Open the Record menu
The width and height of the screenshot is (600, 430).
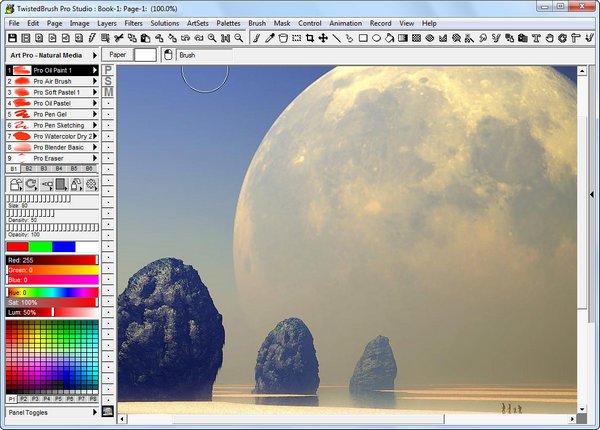[380, 23]
